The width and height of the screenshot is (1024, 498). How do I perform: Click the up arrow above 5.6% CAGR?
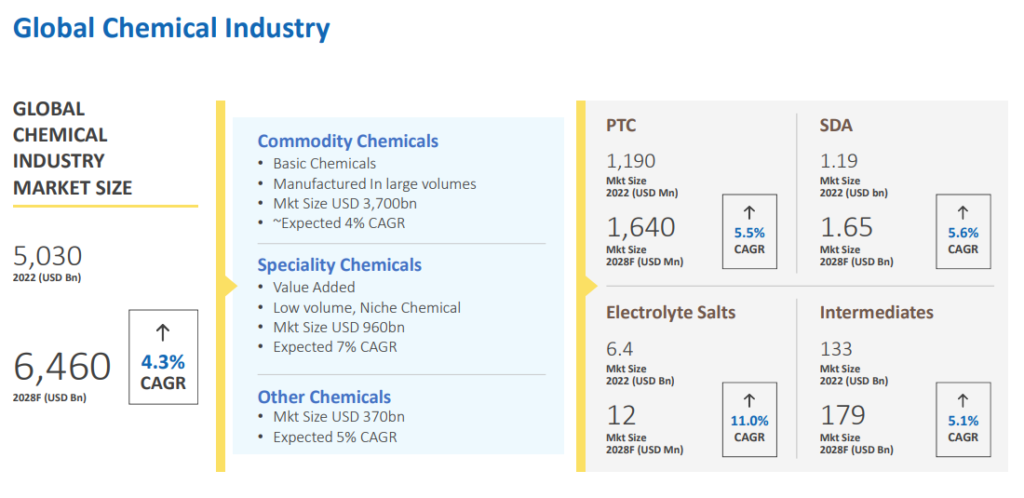coord(963,212)
